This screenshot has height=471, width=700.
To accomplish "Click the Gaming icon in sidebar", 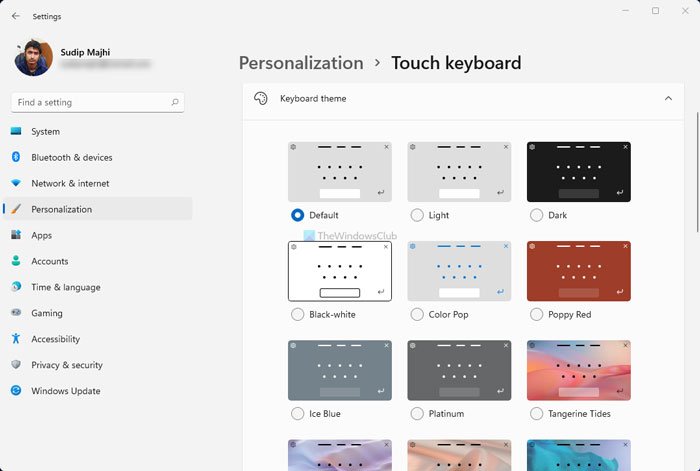I will tap(16, 313).
